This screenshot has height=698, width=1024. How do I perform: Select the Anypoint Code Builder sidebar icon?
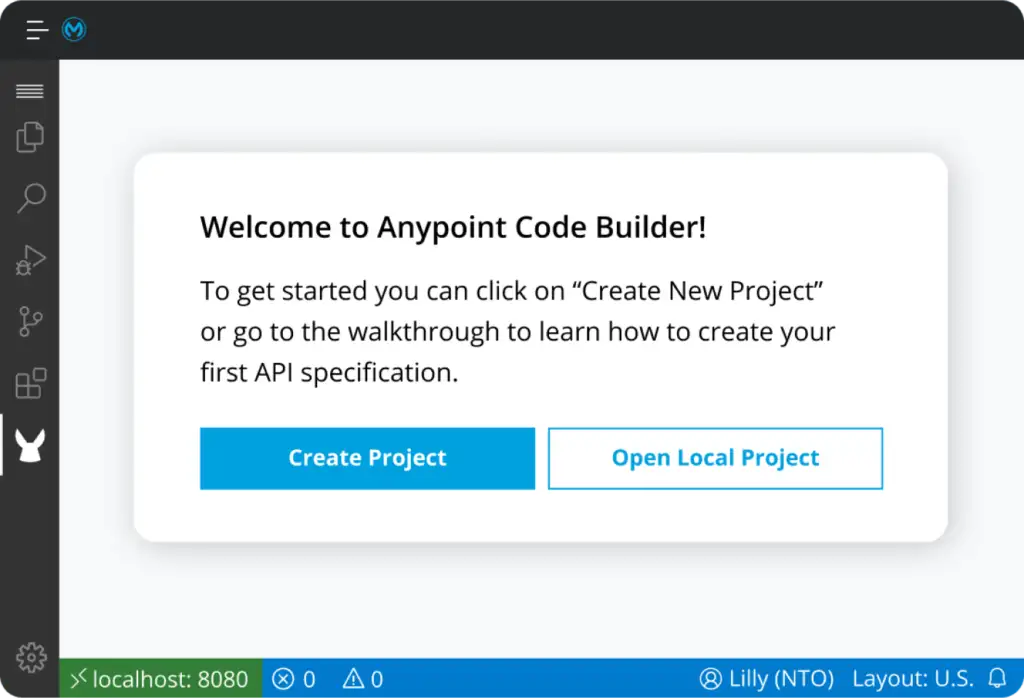pyautogui.click(x=30, y=445)
